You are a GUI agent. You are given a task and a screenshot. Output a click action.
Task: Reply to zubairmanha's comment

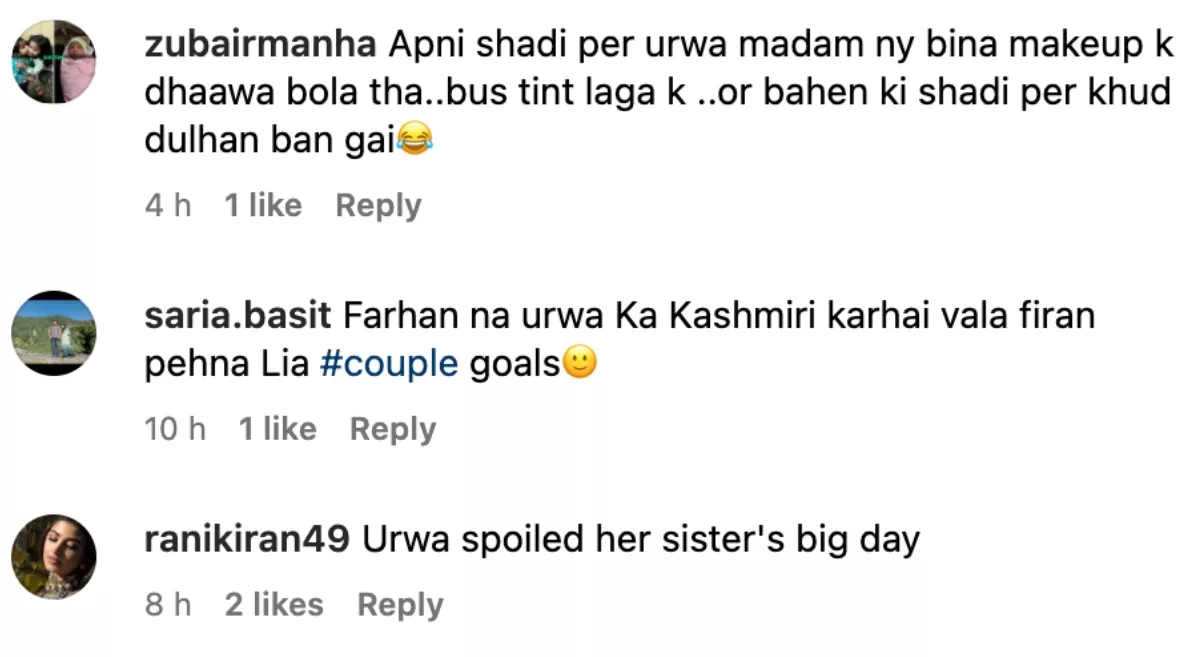coord(378,206)
